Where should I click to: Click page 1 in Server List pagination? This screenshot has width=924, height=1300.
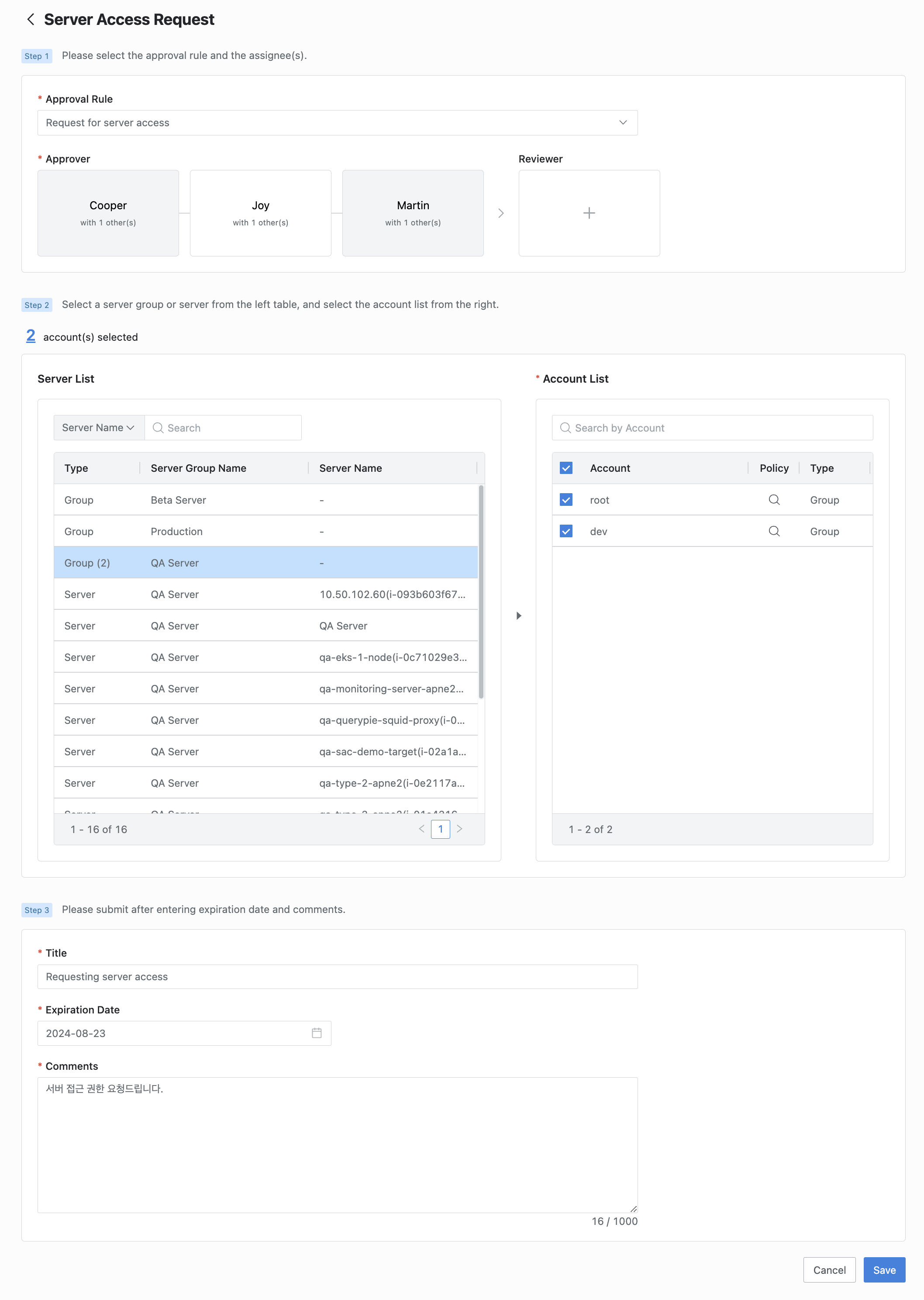point(440,829)
